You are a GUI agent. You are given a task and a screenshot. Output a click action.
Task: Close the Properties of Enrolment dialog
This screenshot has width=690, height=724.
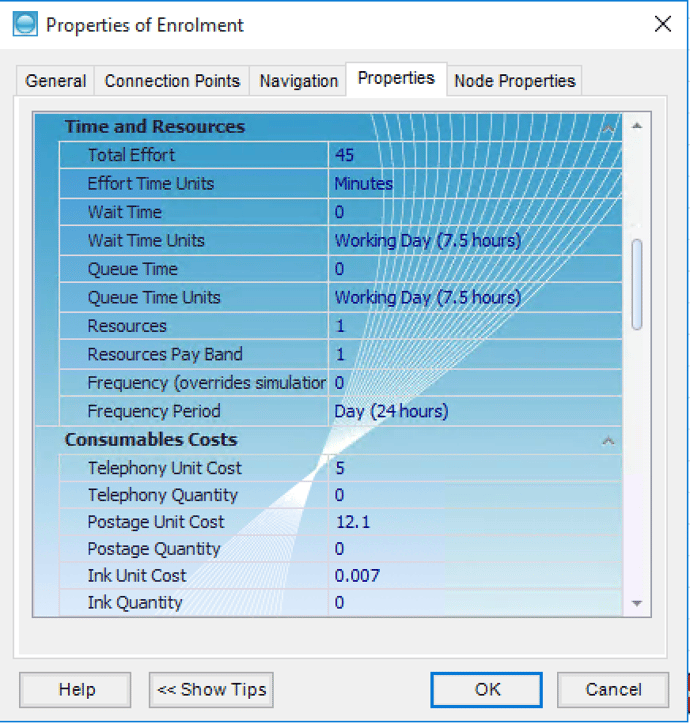(663, 24)
